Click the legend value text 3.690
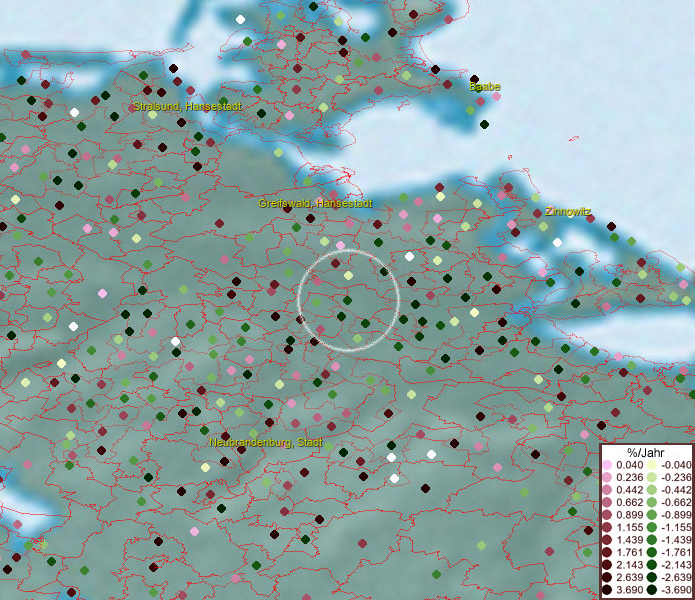695x600 pixels. coord(629,590)
